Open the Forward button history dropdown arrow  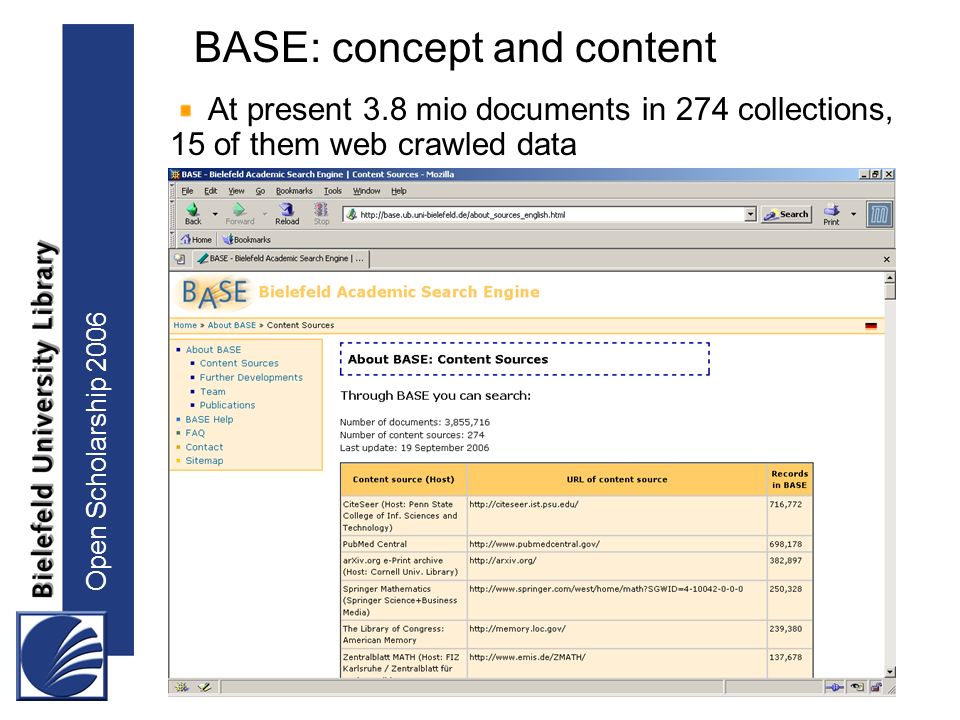coord(264,214)
